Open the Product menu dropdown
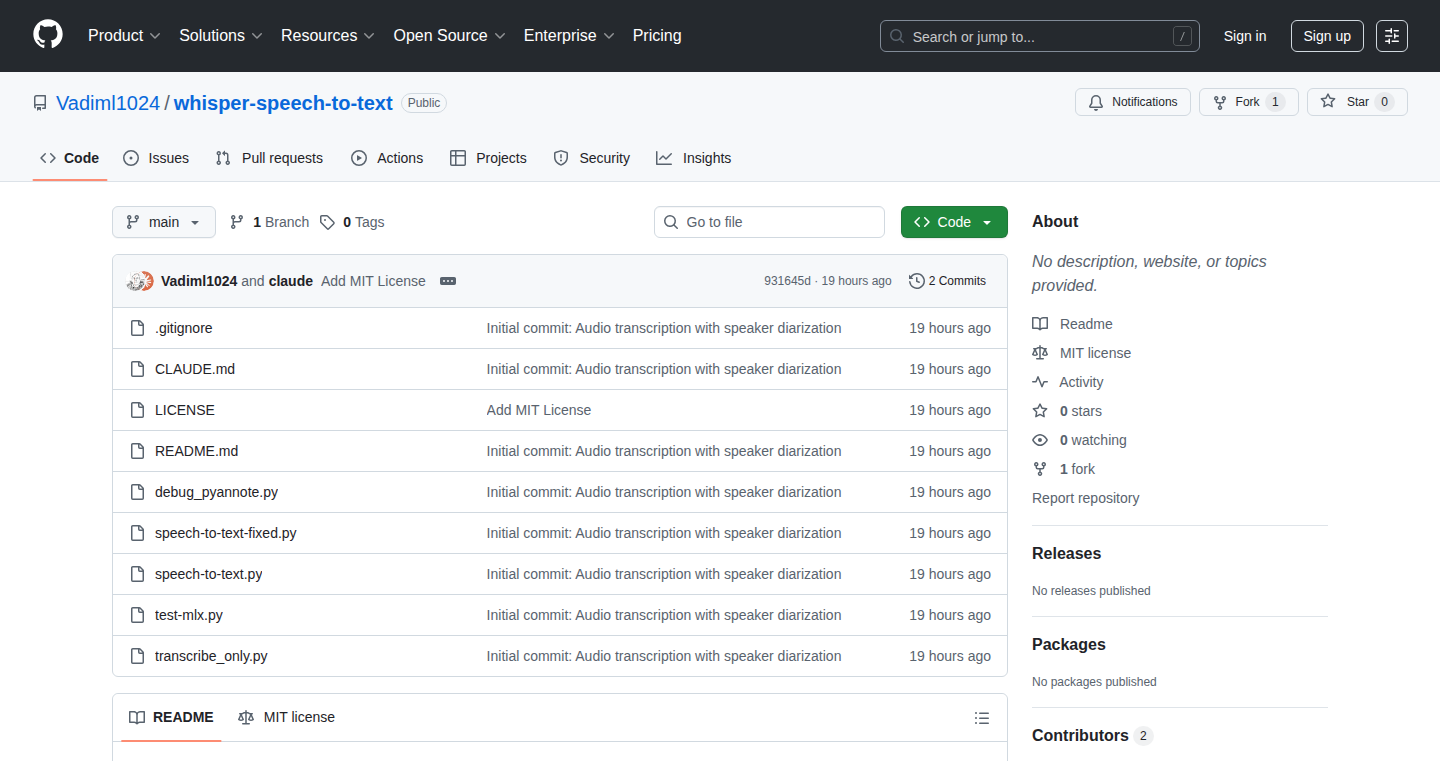Screen dimensions: 1440x761 coord(124,36)
